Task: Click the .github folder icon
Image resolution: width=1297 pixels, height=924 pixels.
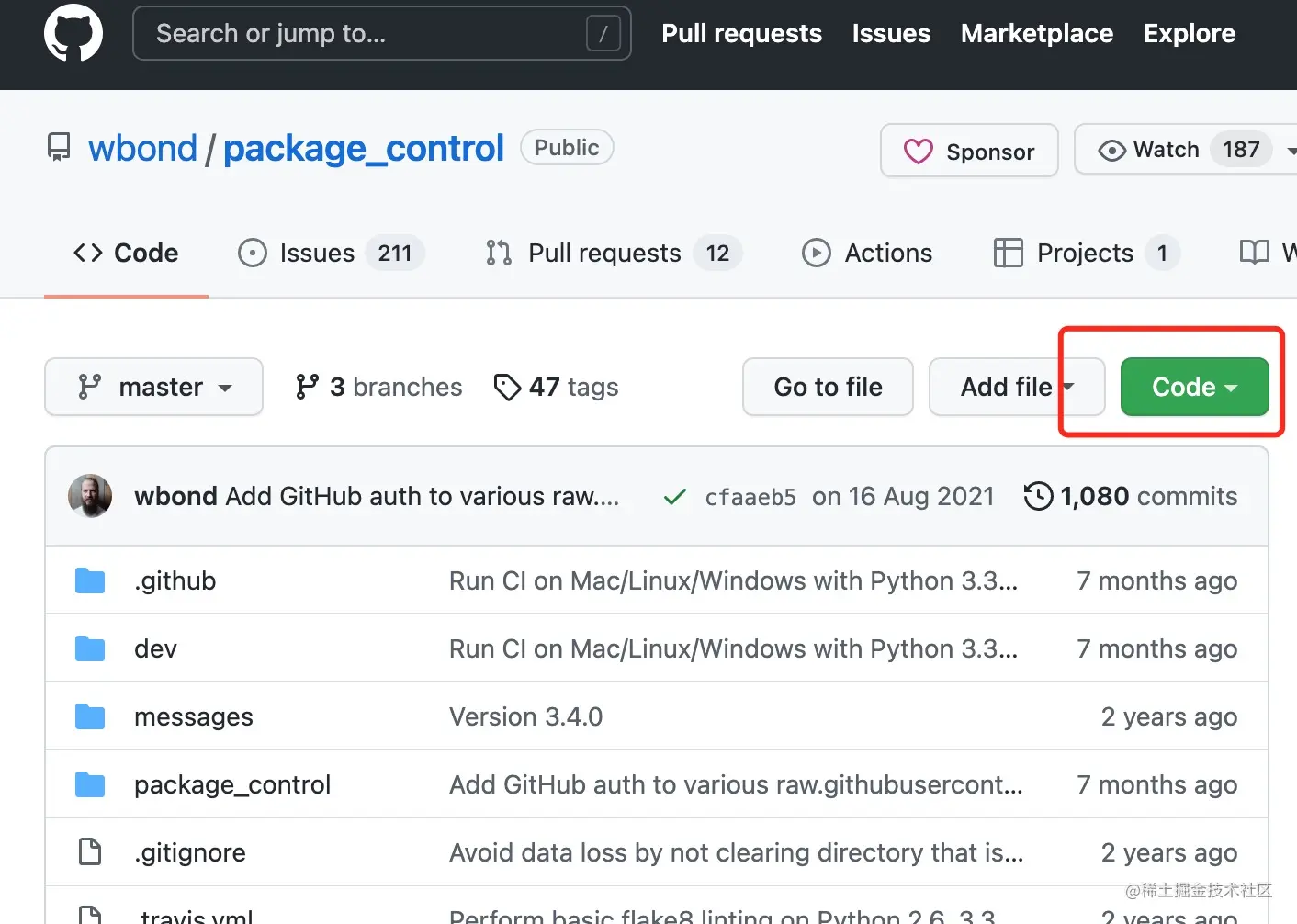Action: point(90,580)
